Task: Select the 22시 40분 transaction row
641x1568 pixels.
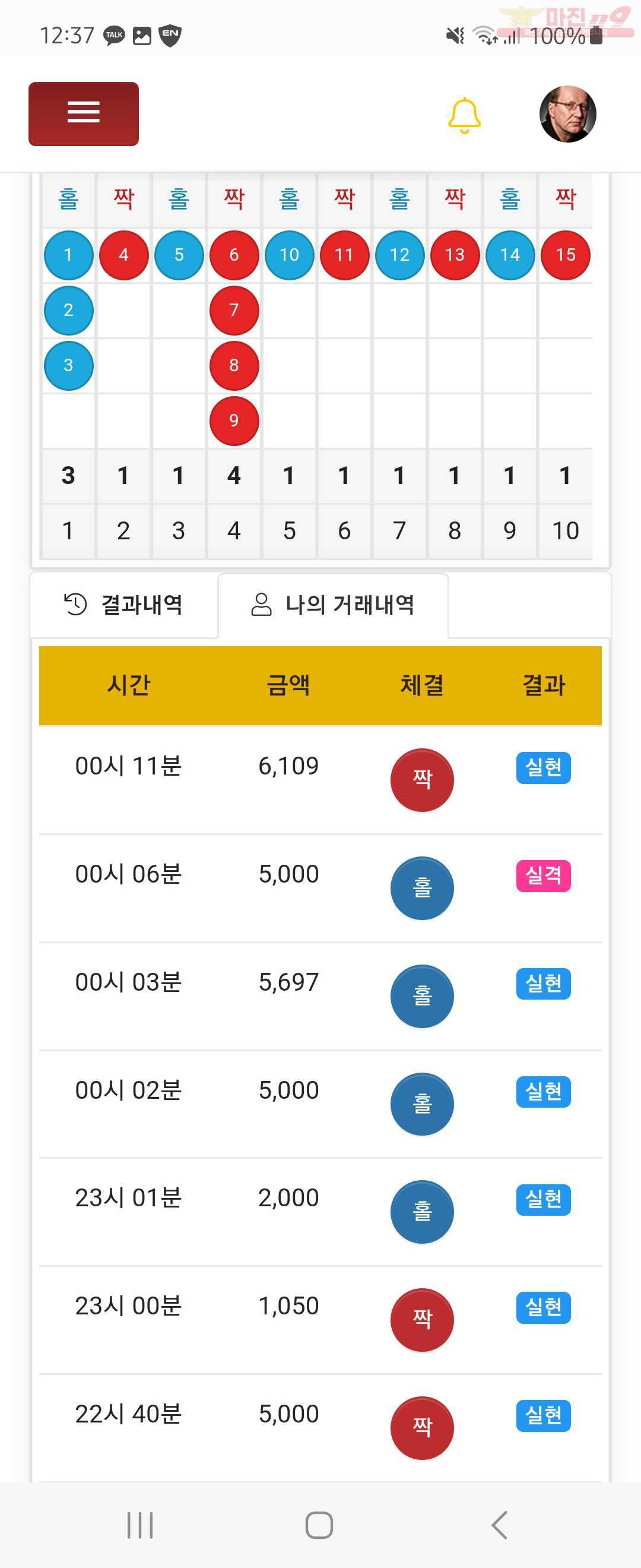Action: pyautogui.click(x=320, y=1428)
